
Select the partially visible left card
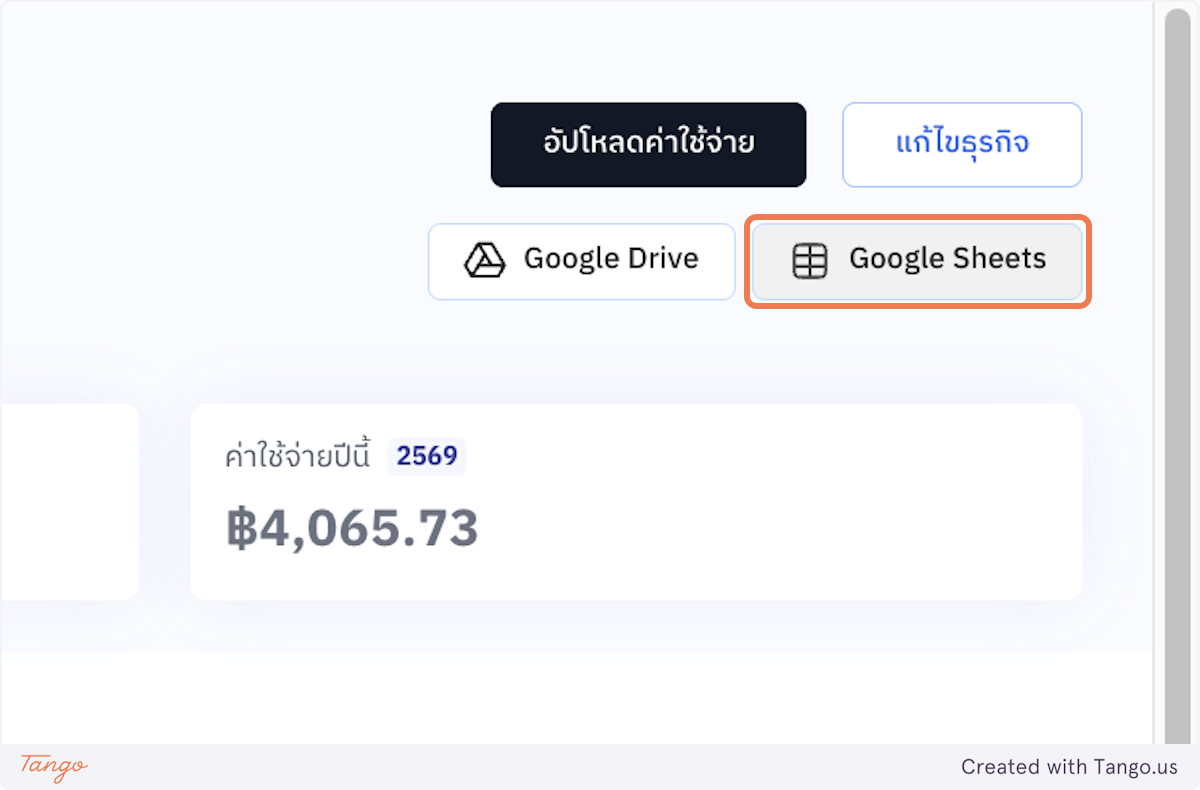tap(70, 502)
